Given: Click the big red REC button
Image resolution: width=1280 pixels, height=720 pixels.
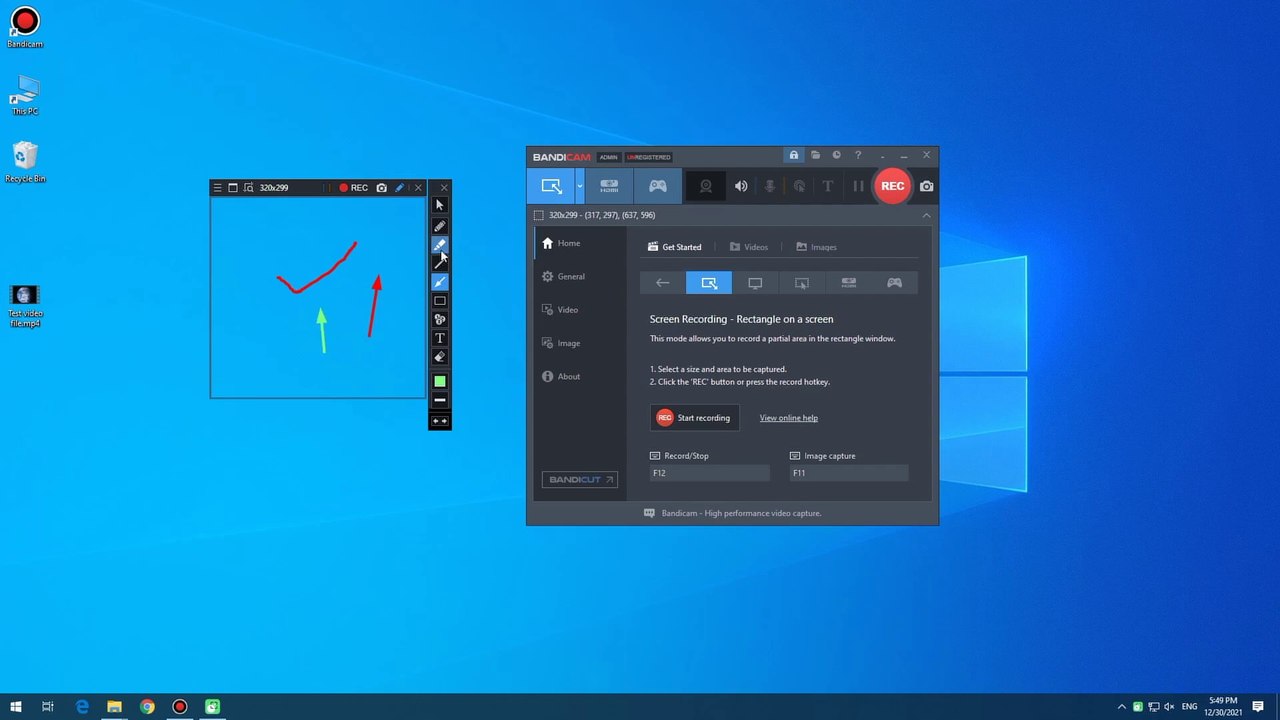Looking at the screenshot, I should pos(892,186).
